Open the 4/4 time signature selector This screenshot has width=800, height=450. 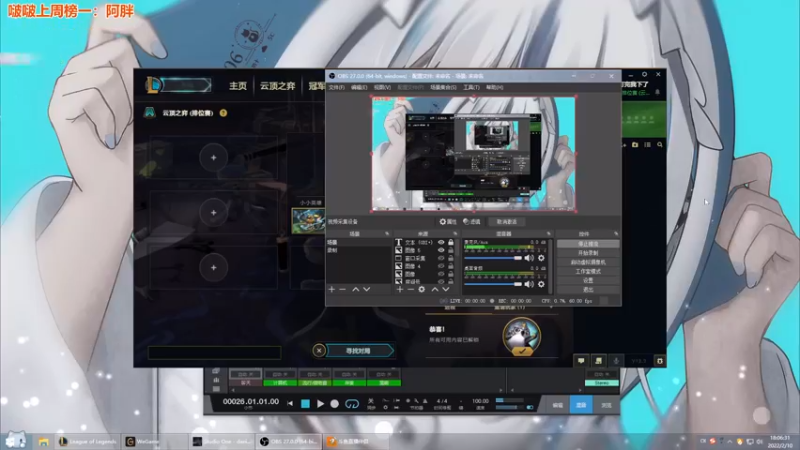click(x=442, y=401)
